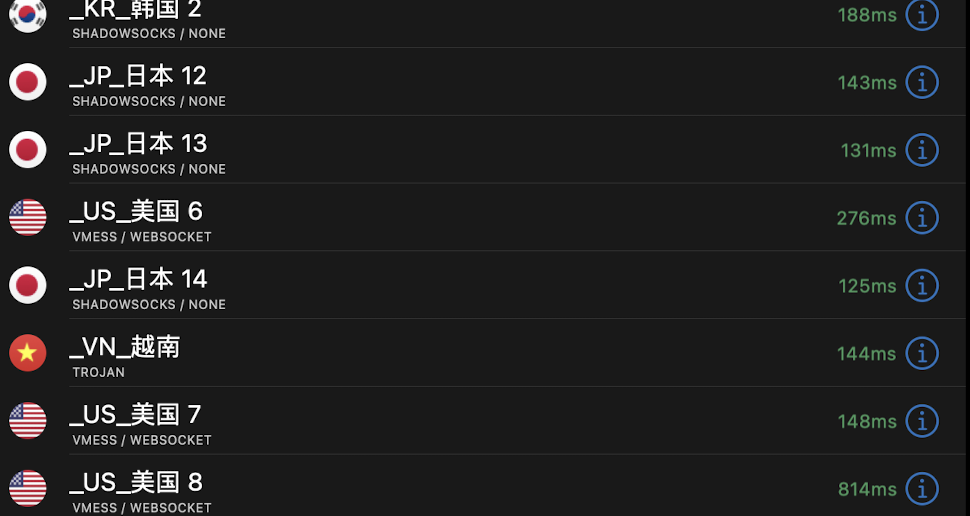Open info for _US_美国 6 server
Image resolution: width=970 pixels, height=516 pixels.
[x=921, y=217]
